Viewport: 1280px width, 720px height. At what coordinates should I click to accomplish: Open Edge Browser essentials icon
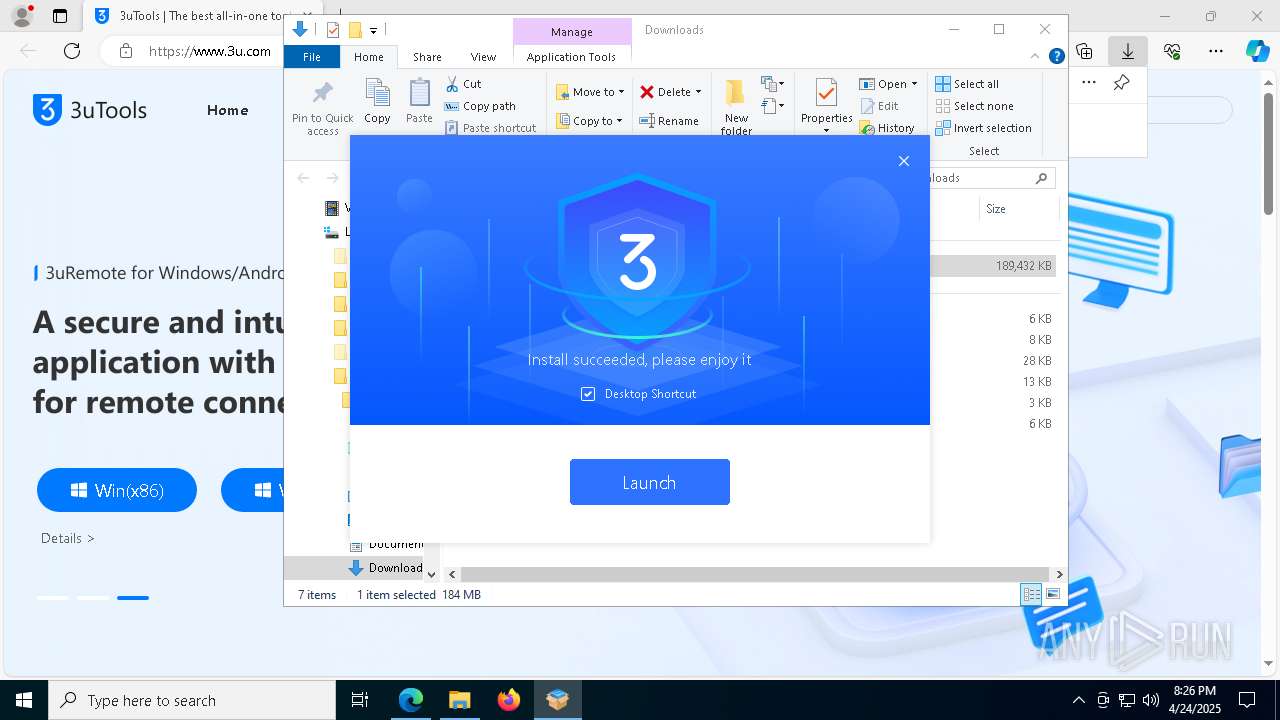[x=1172, y=51]
